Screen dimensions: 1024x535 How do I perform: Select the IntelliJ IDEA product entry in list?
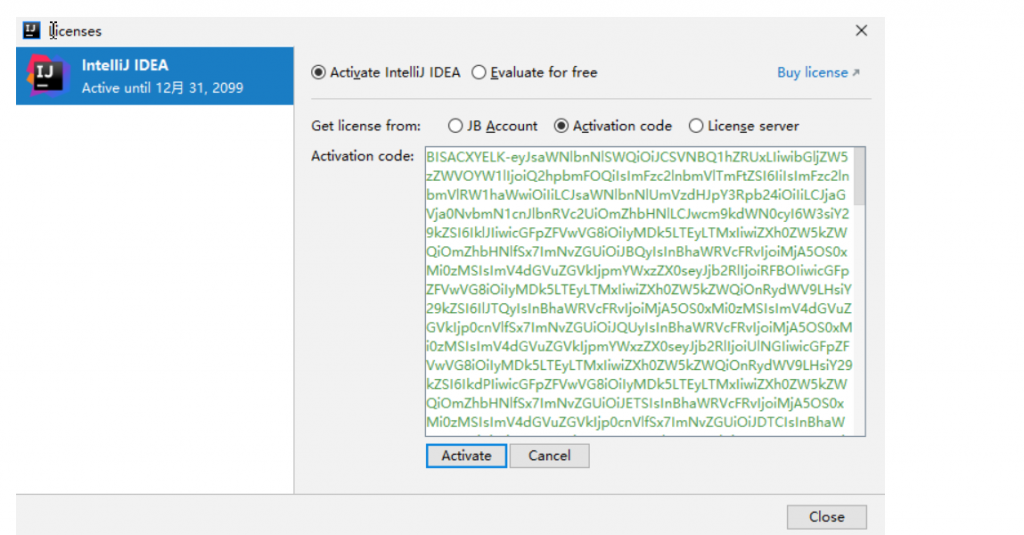click(155, 76)
